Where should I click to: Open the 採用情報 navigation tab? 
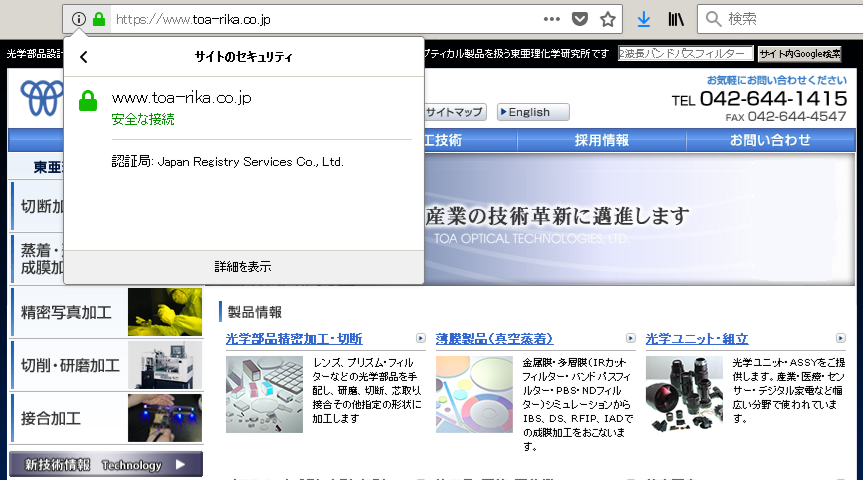602,140
